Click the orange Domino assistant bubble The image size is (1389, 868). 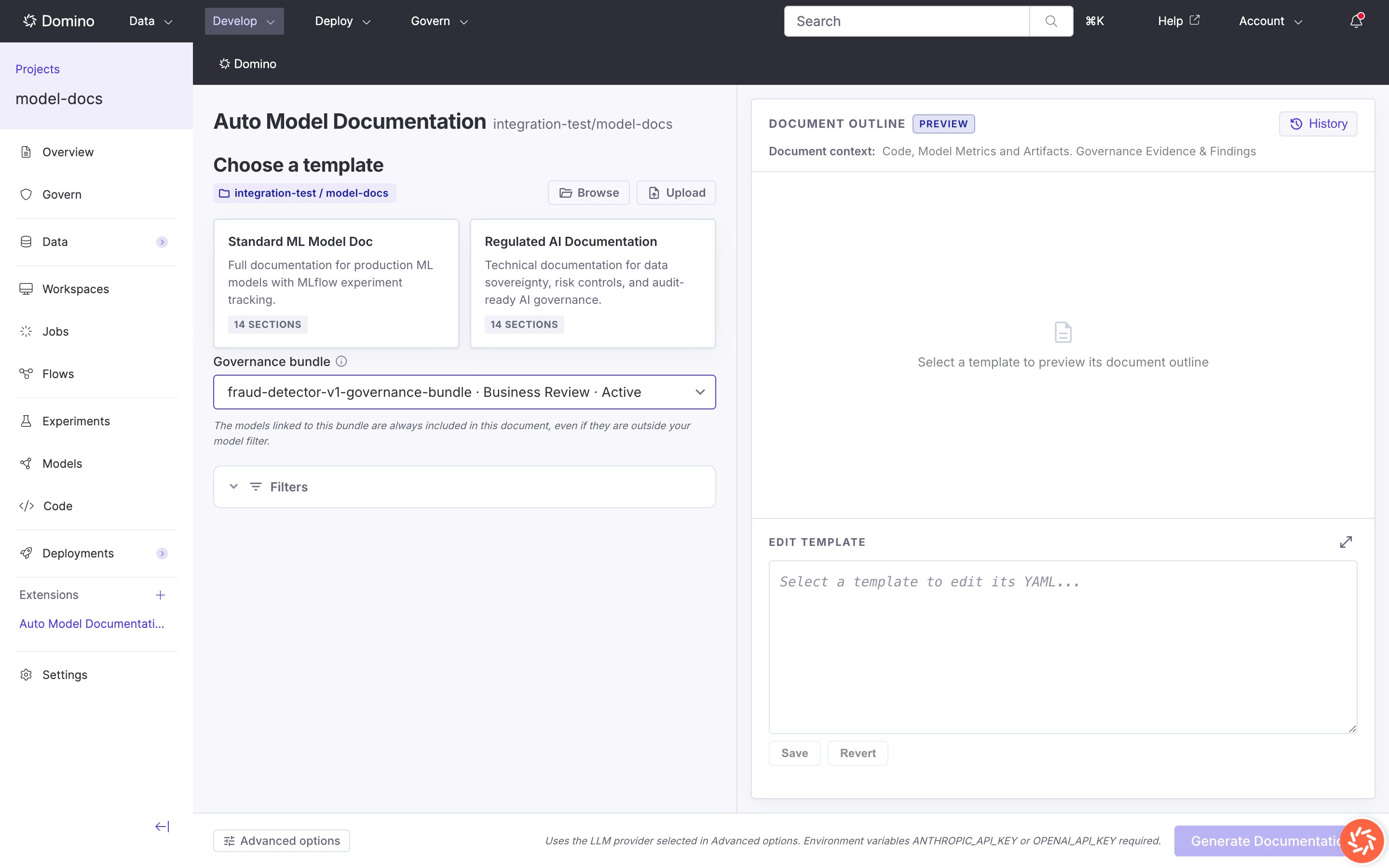(1362, 841)
